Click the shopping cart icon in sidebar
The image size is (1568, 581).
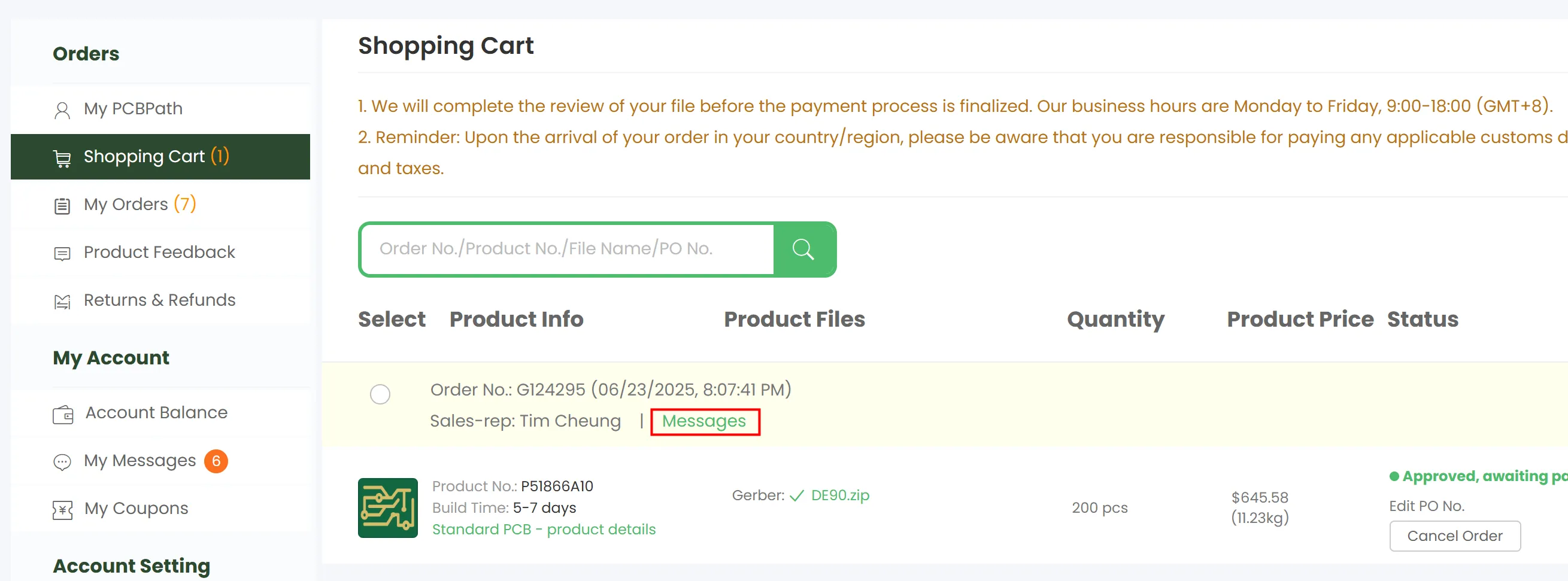(x=62, y=158)
